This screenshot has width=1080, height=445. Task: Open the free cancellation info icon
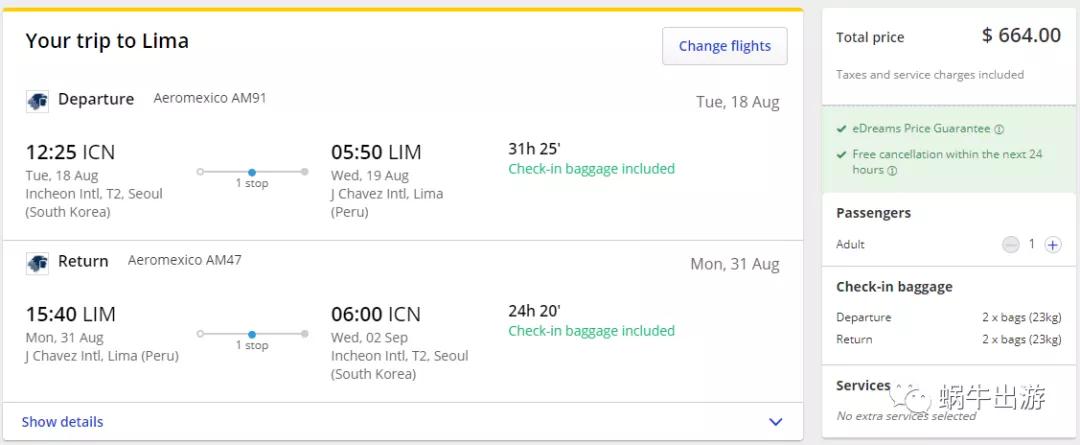point(892,171)
